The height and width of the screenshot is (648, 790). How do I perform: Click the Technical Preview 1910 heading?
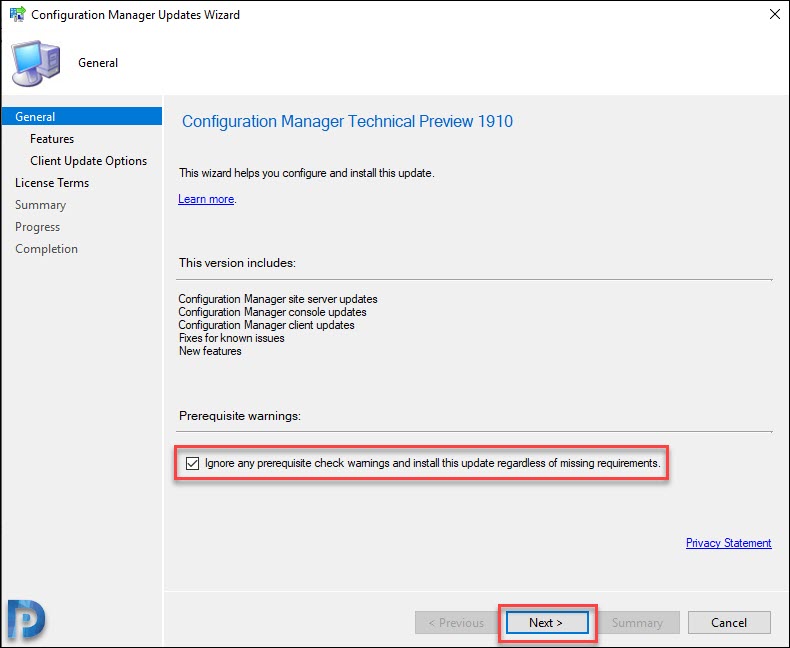(x=347, y=121)
